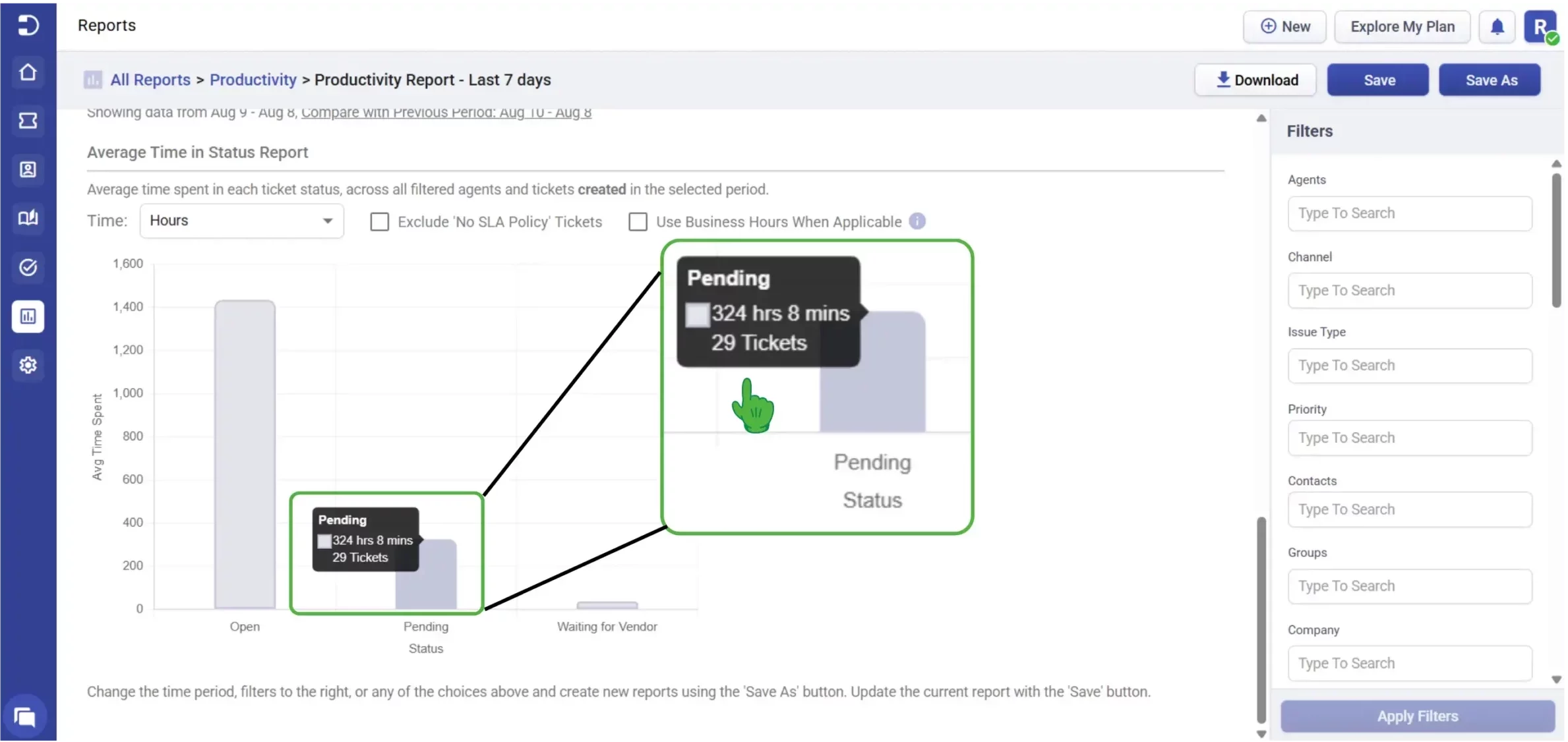Click the filters panel scroll down arrow

click(1556, 679)
